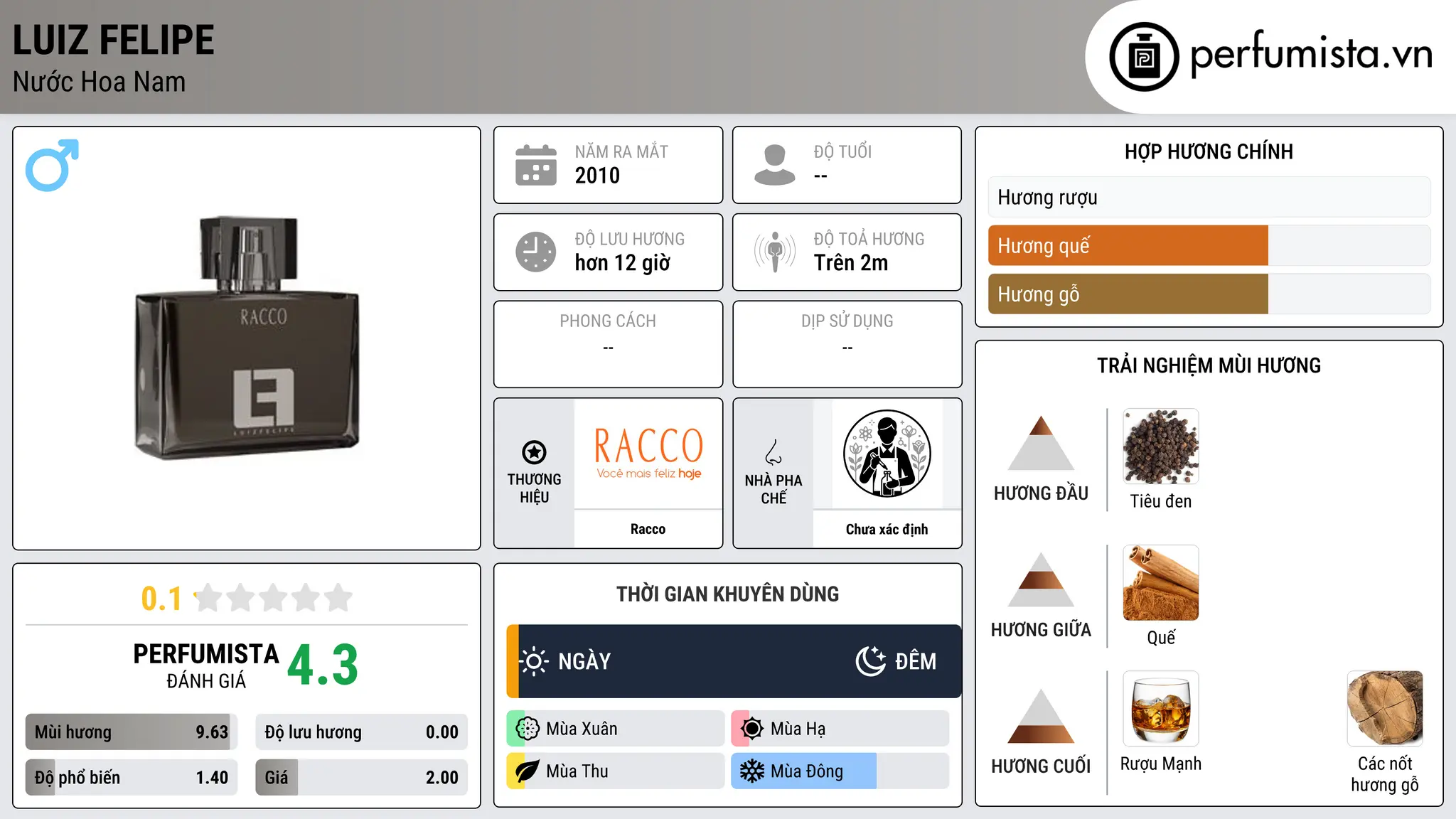Select the Racco perfume bottle image

247,337
